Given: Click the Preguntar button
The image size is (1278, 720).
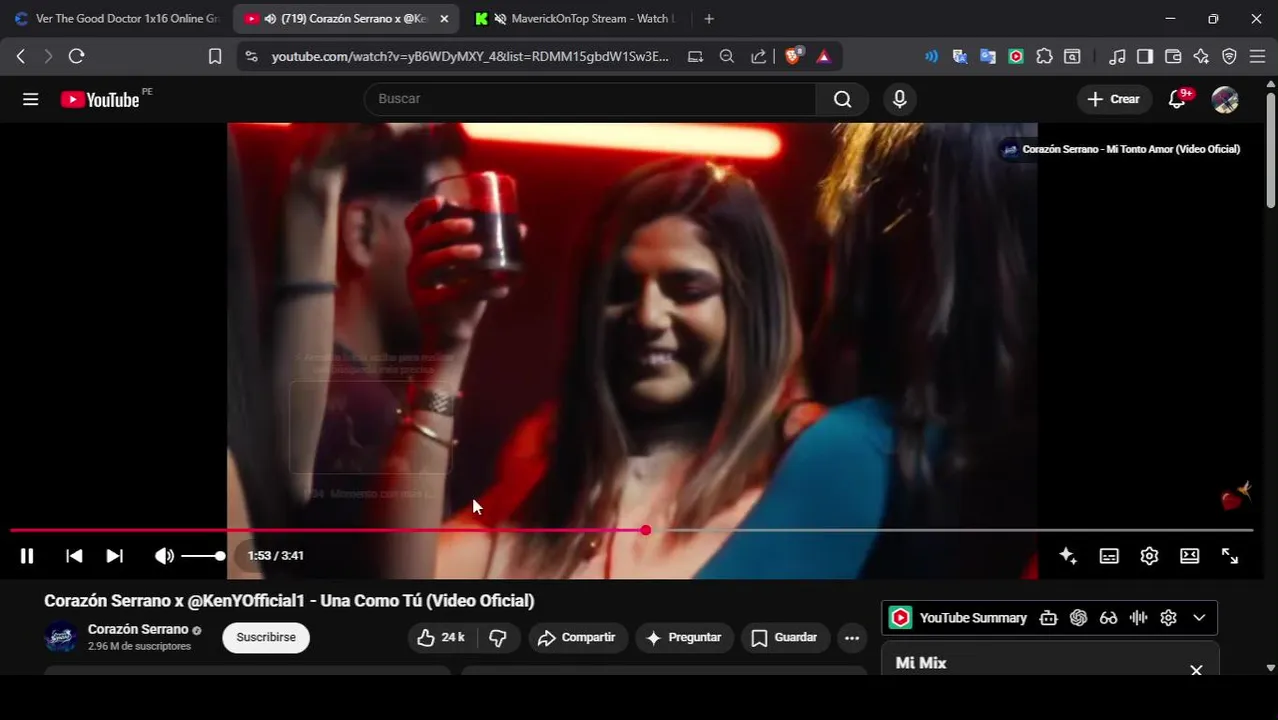Looking at the screenshot, I should tap(684, 638).
